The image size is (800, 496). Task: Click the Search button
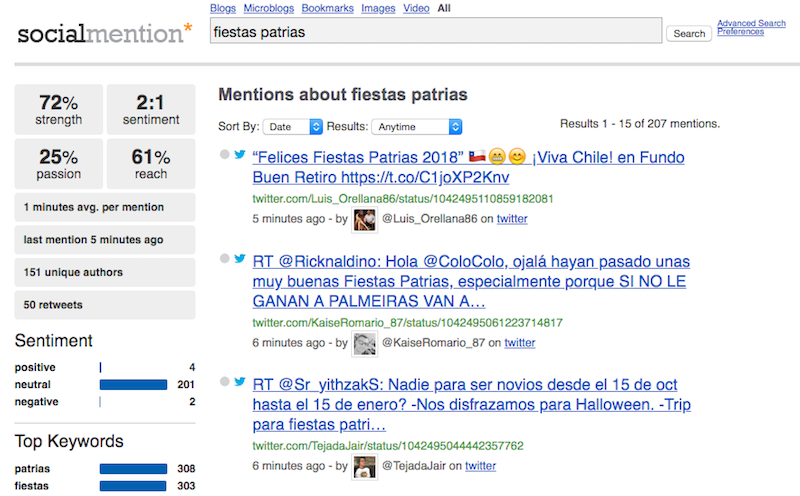click(x=689, y=34)
